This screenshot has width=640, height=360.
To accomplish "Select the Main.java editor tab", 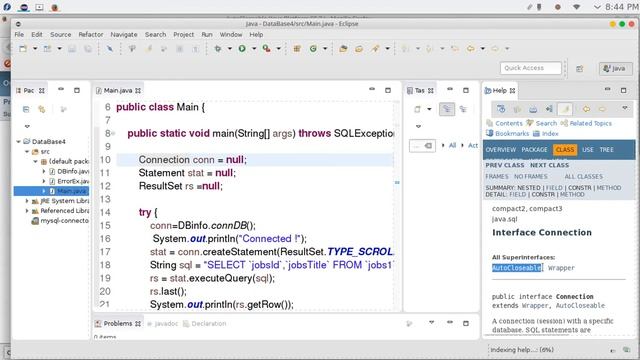I will tap(118, 90).
